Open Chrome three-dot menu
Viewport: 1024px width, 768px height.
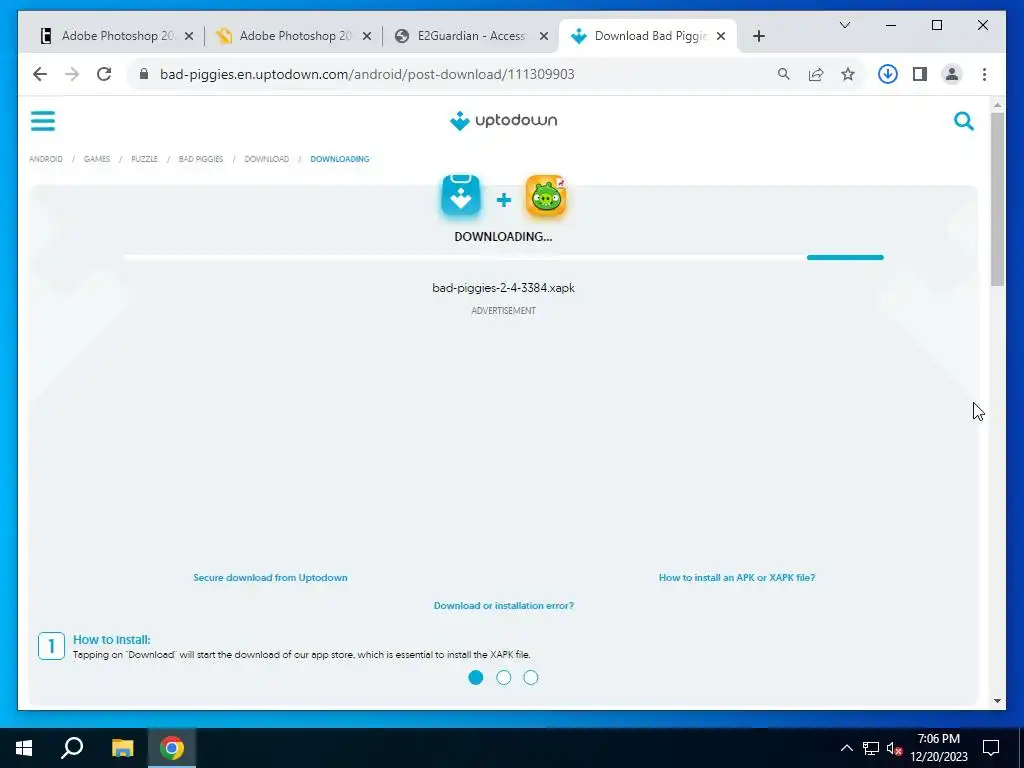tap(984, 74)
